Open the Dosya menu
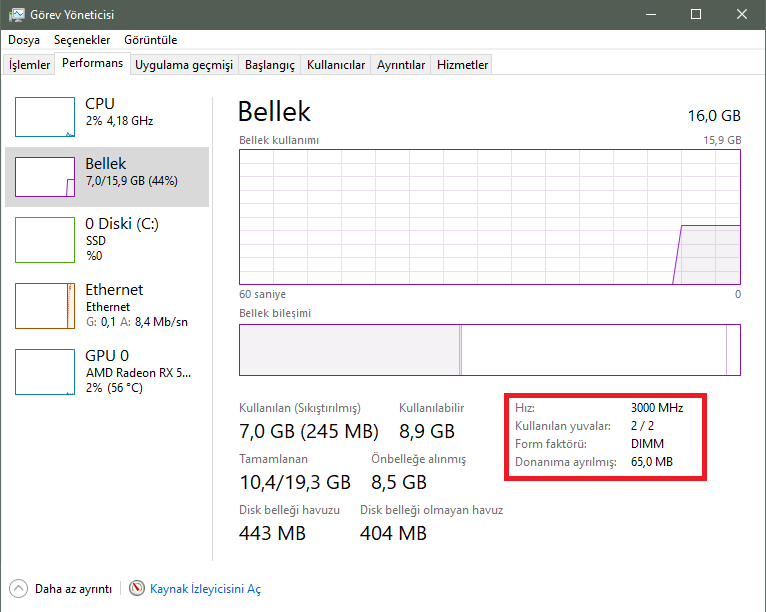Viewport: 766px width, 612px height. [x=24, y=40]
